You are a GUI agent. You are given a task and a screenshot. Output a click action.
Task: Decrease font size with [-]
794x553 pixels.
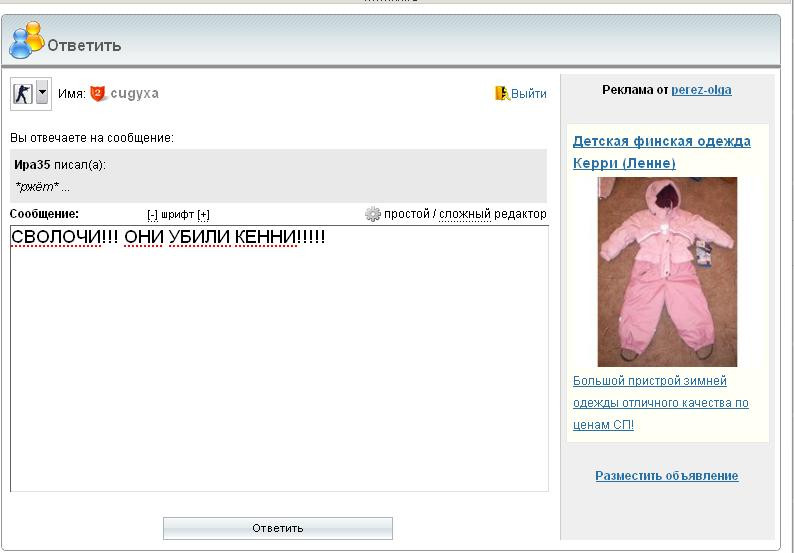pos(152,214)
